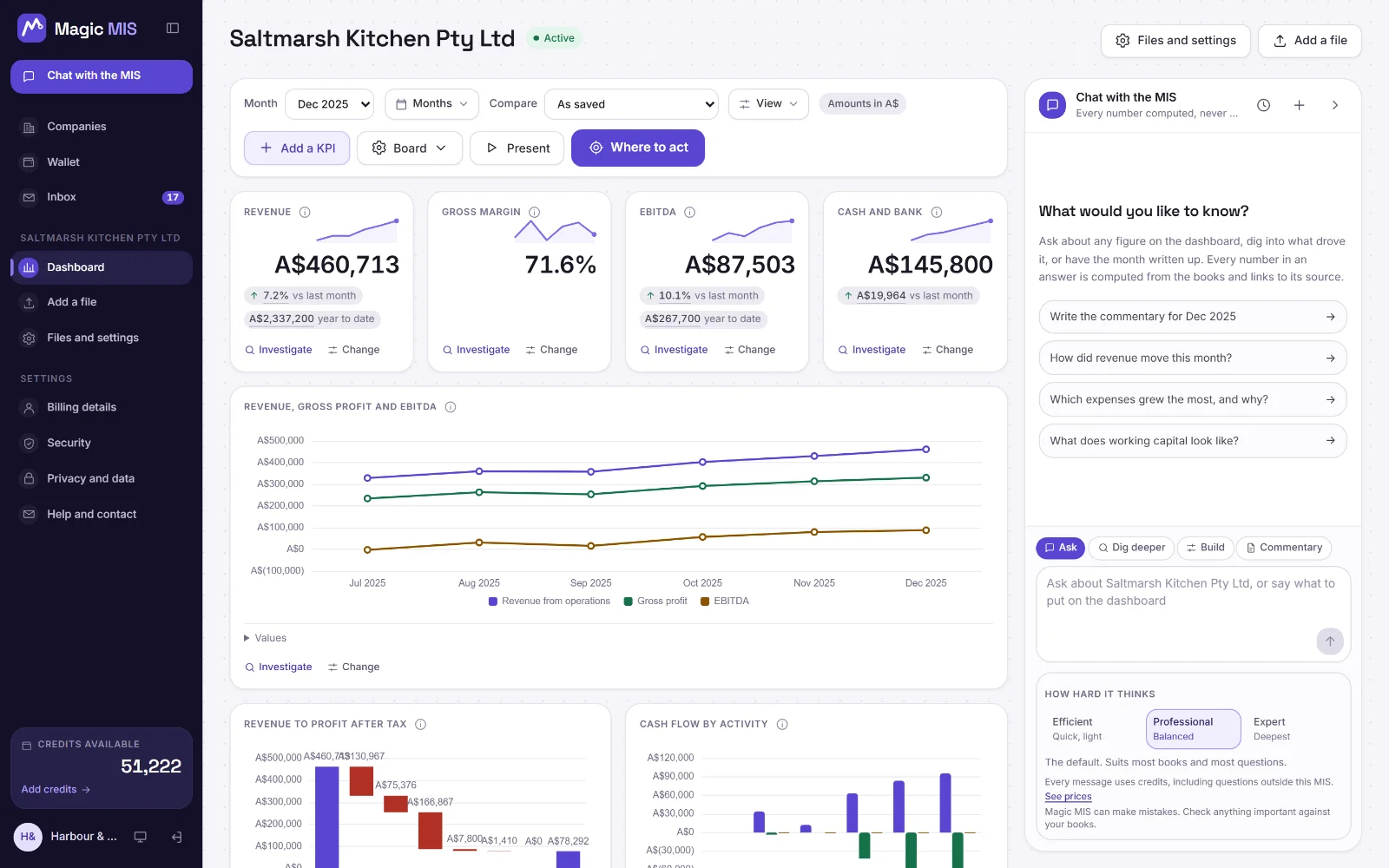
Task: Open the View dropdown
Action: [768, 104]
